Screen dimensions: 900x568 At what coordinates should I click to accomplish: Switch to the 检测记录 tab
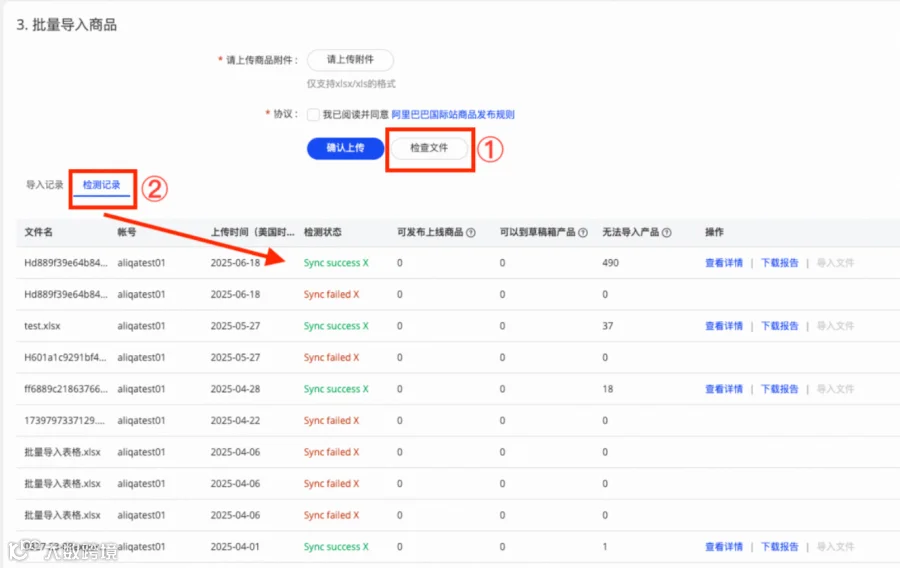(x=102, y=185)
